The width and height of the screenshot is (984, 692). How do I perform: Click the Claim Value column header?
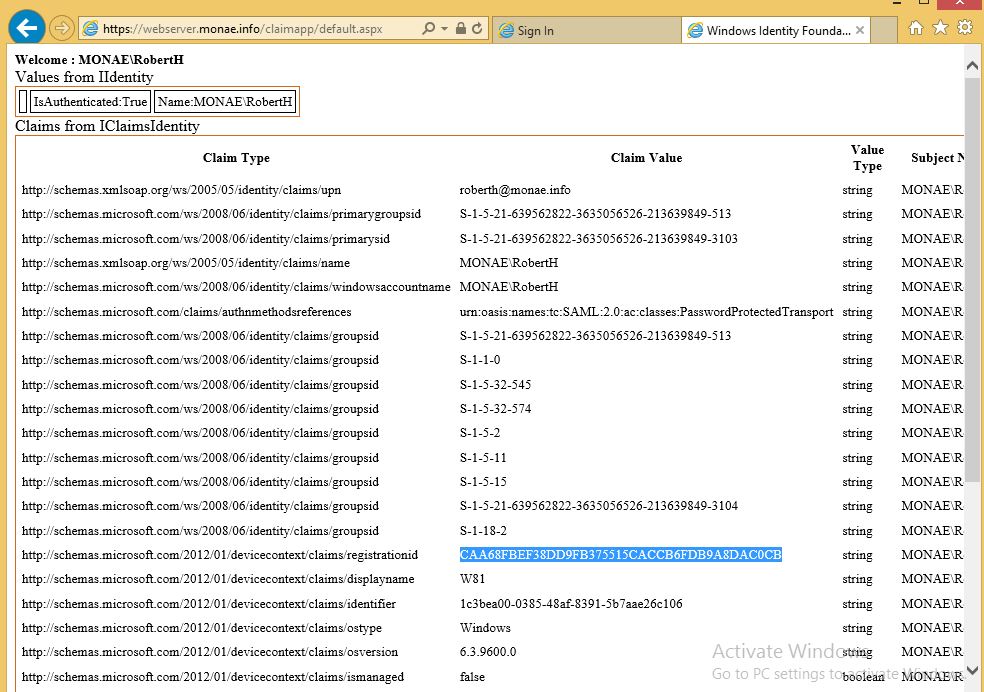[x=646, y=158]
